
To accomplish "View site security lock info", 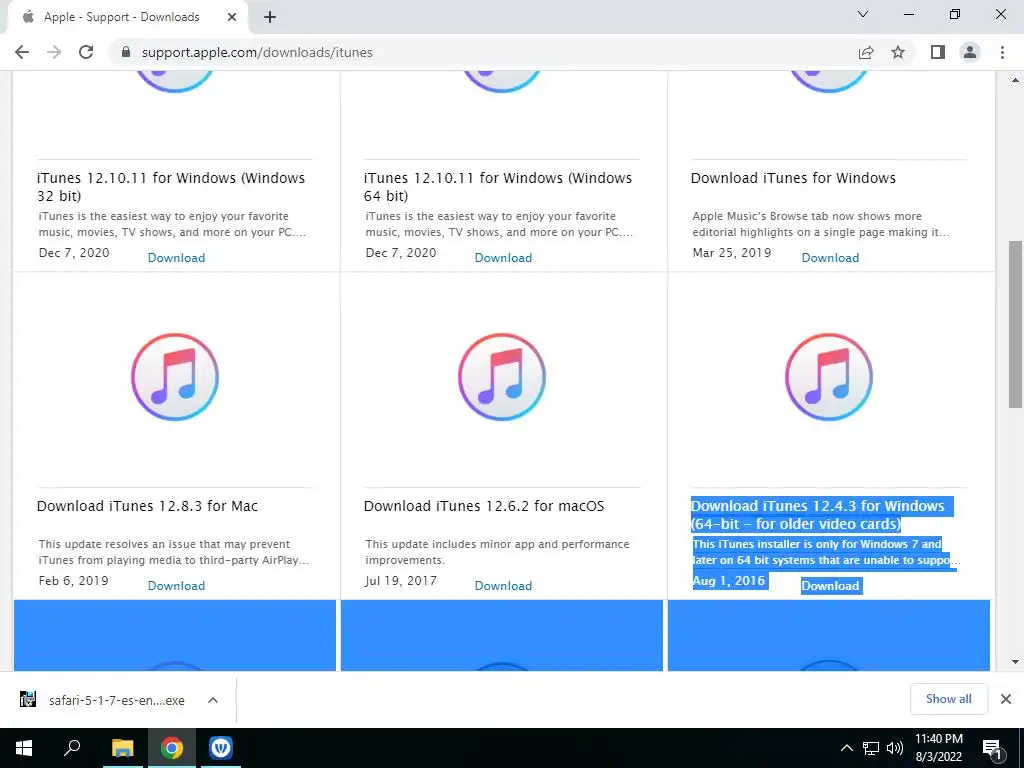I will [126, 52].
